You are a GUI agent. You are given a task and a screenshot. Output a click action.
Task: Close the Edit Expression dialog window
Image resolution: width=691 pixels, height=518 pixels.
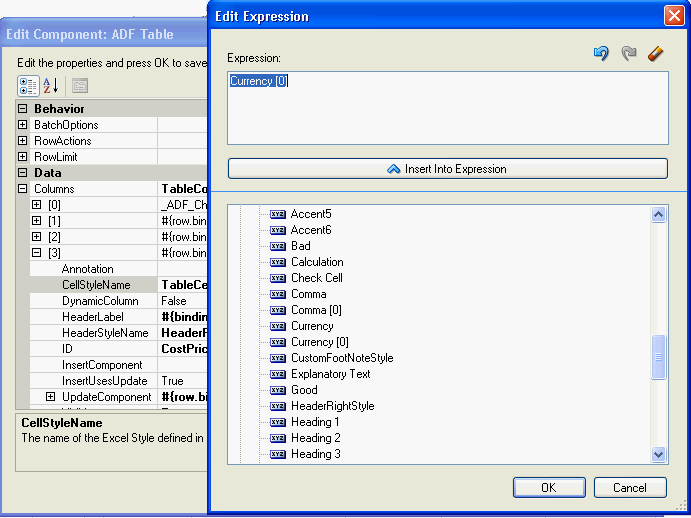674,16
